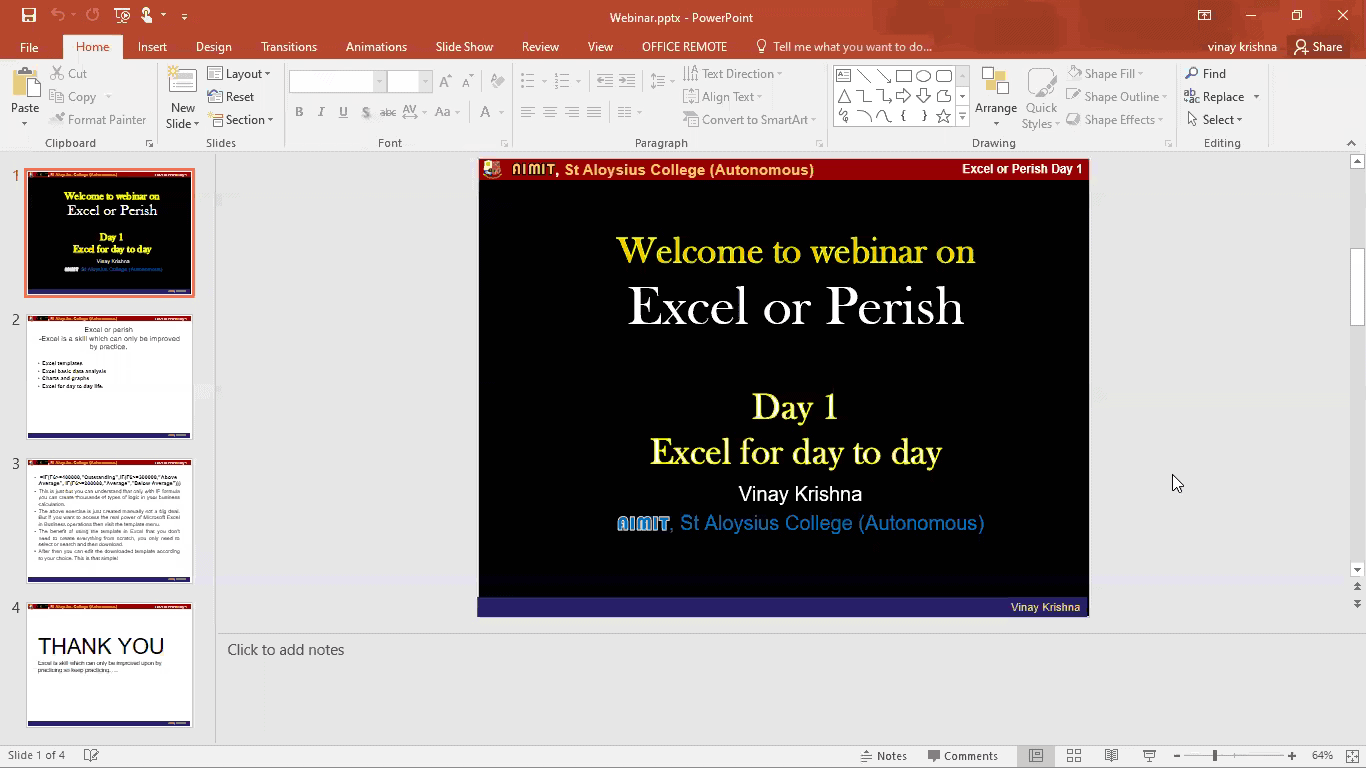
Task: Expand Text Direction options
Action: (x=733, y=74)
